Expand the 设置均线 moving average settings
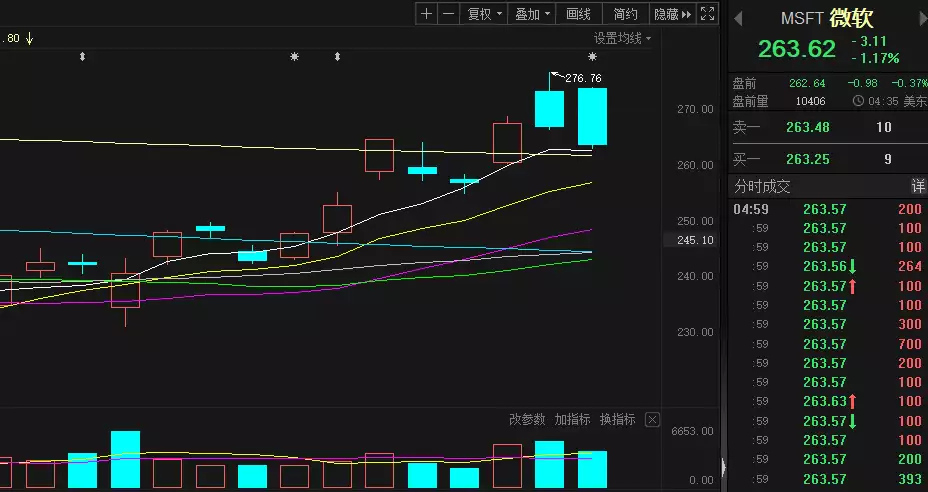Viewport: 928px width, 492px height. click(x=621, y=39)
